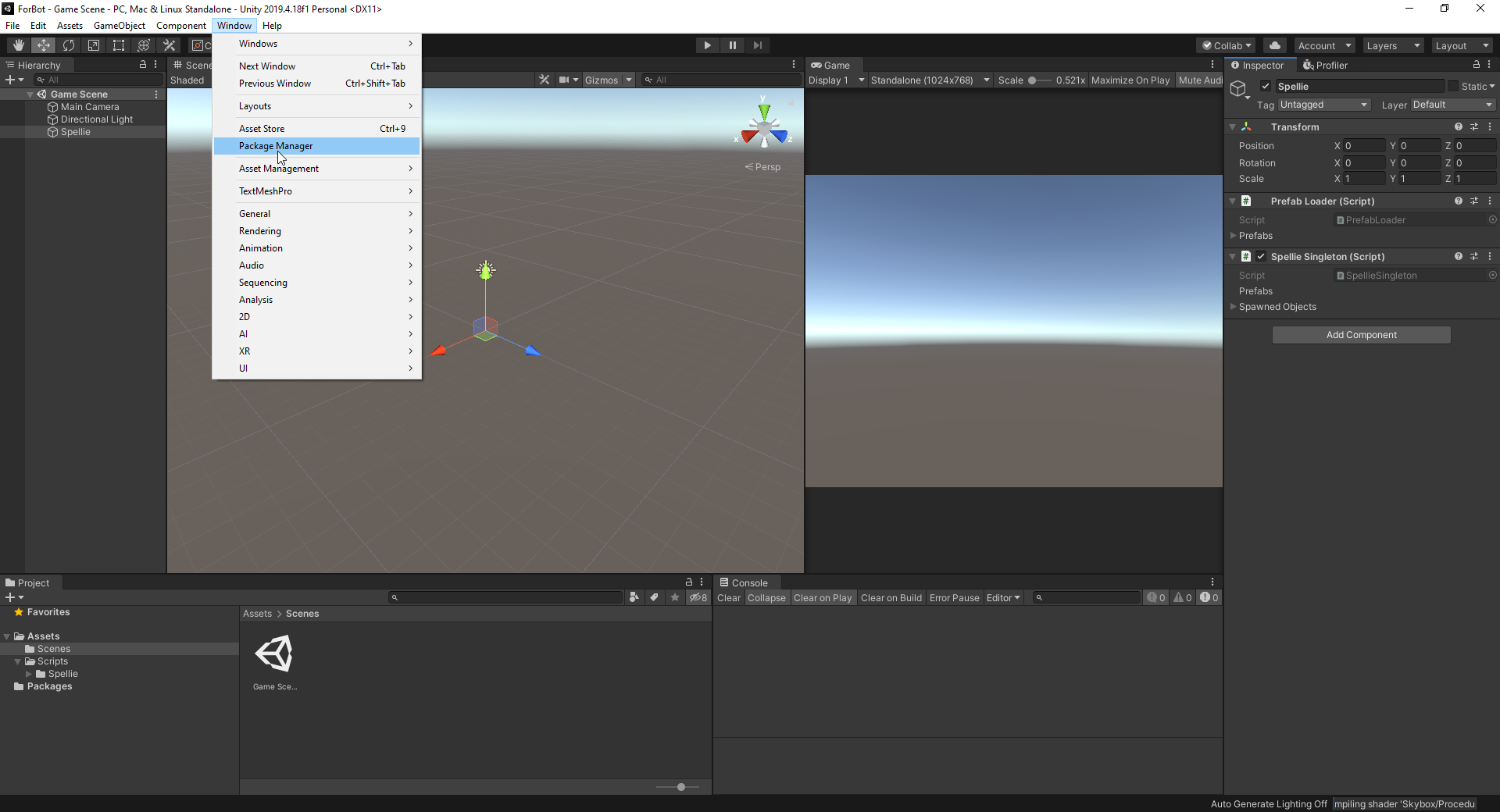1500x812 pixels.
Task: Click the Add Component button
Action: click(1361, 335)
